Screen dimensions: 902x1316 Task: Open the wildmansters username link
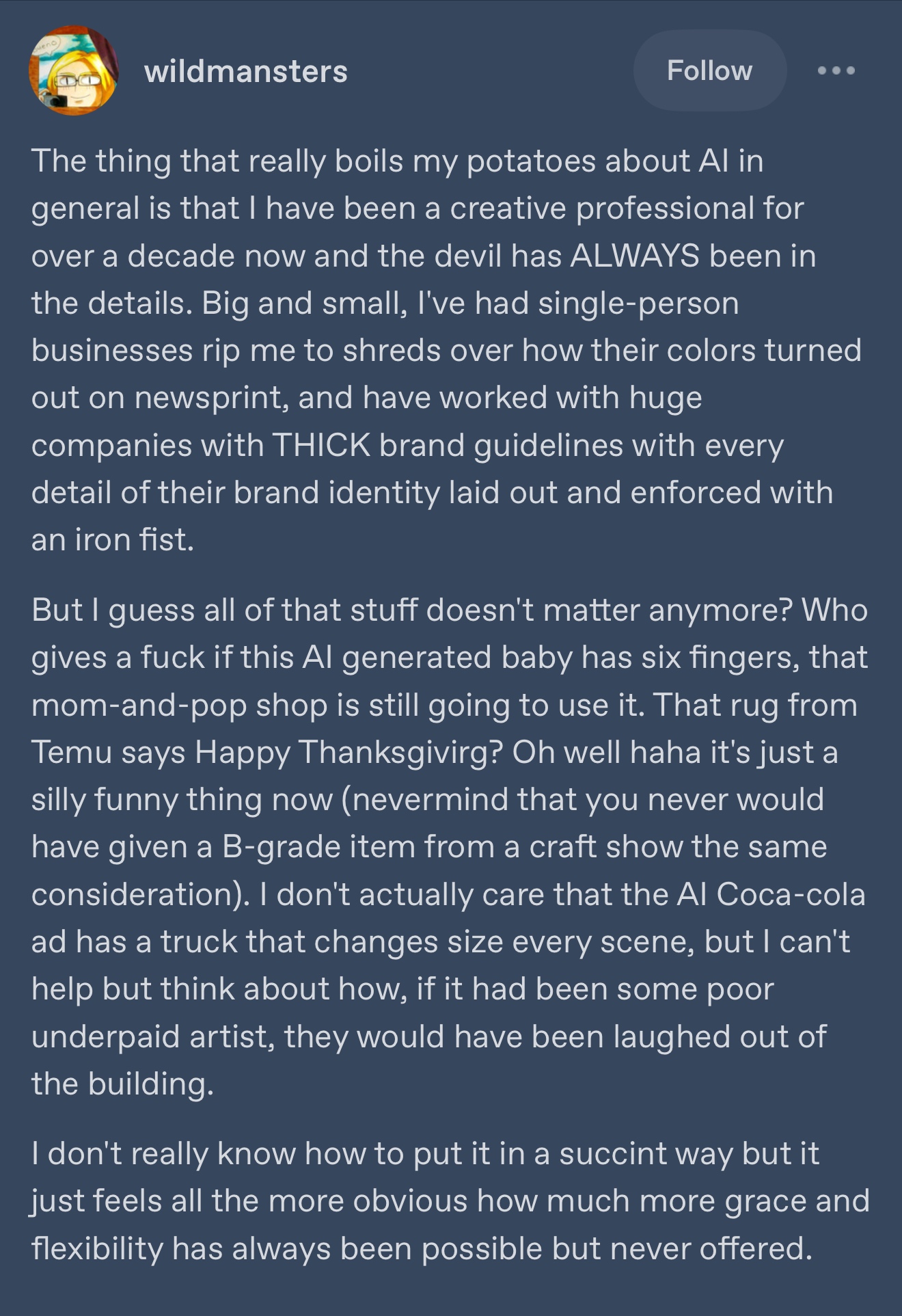pyautogui.click(x=246, y=72)
